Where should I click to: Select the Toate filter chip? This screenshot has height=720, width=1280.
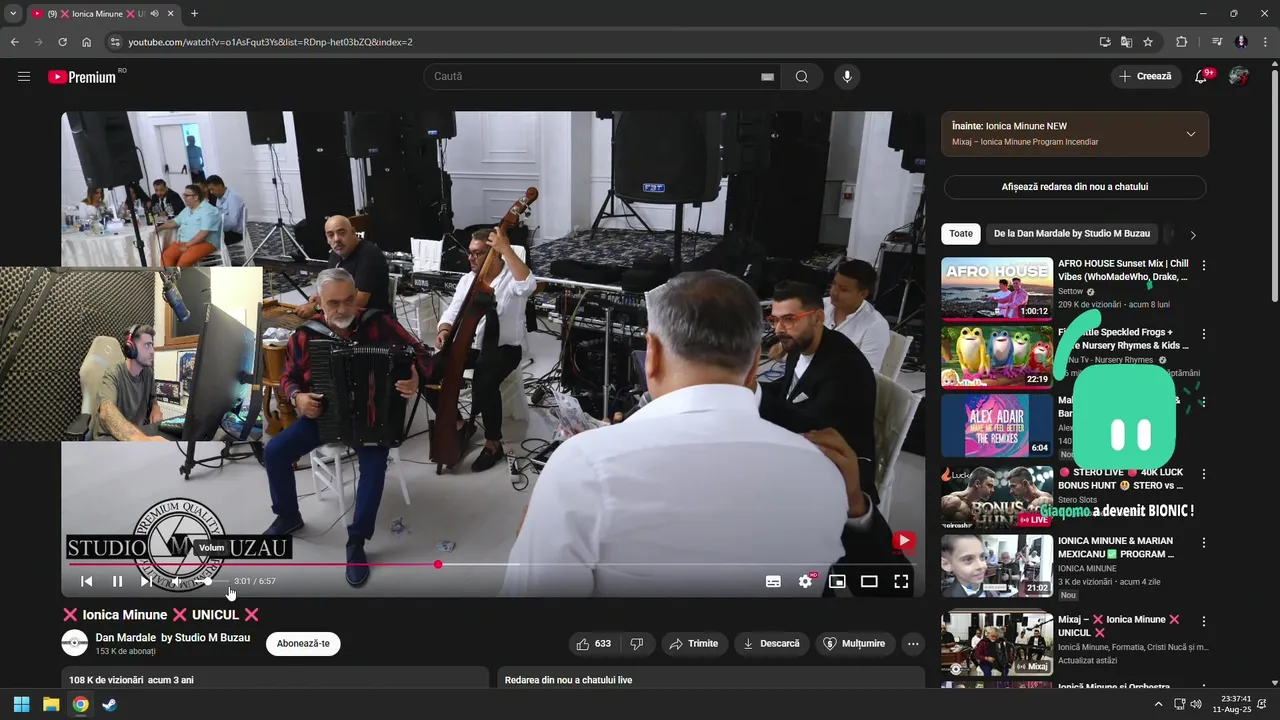(x=961, y=234)
